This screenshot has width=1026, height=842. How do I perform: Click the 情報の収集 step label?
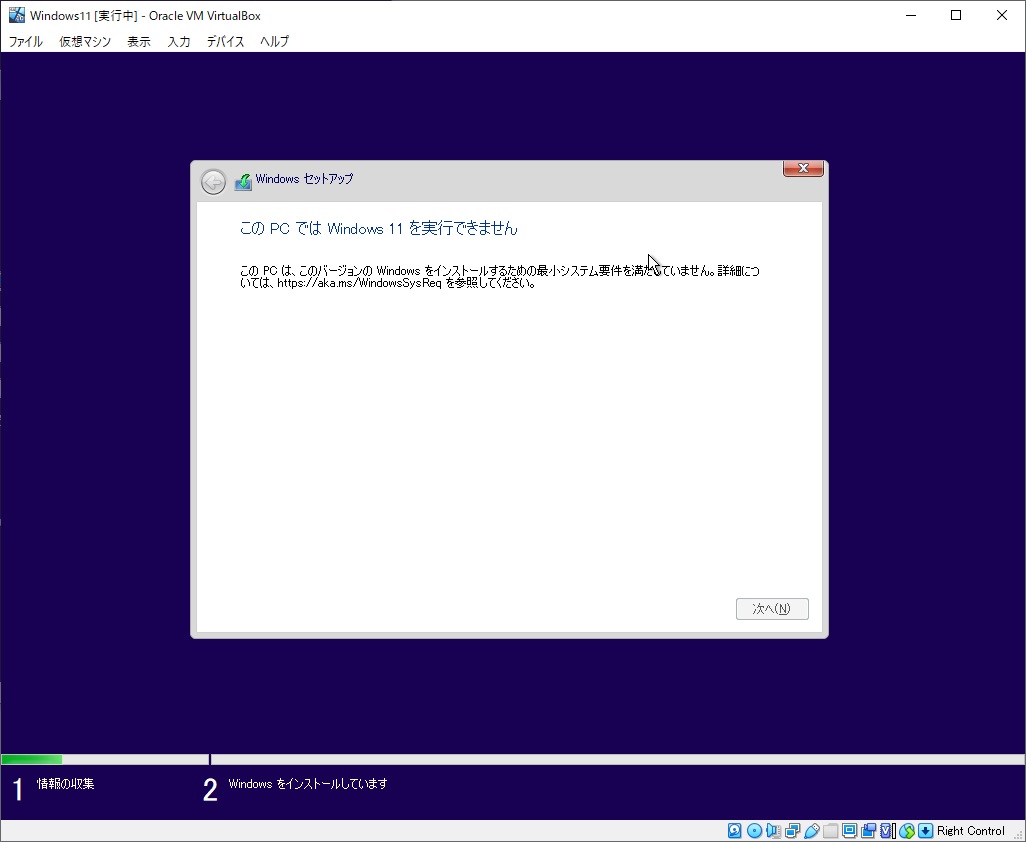coord(65,784)
